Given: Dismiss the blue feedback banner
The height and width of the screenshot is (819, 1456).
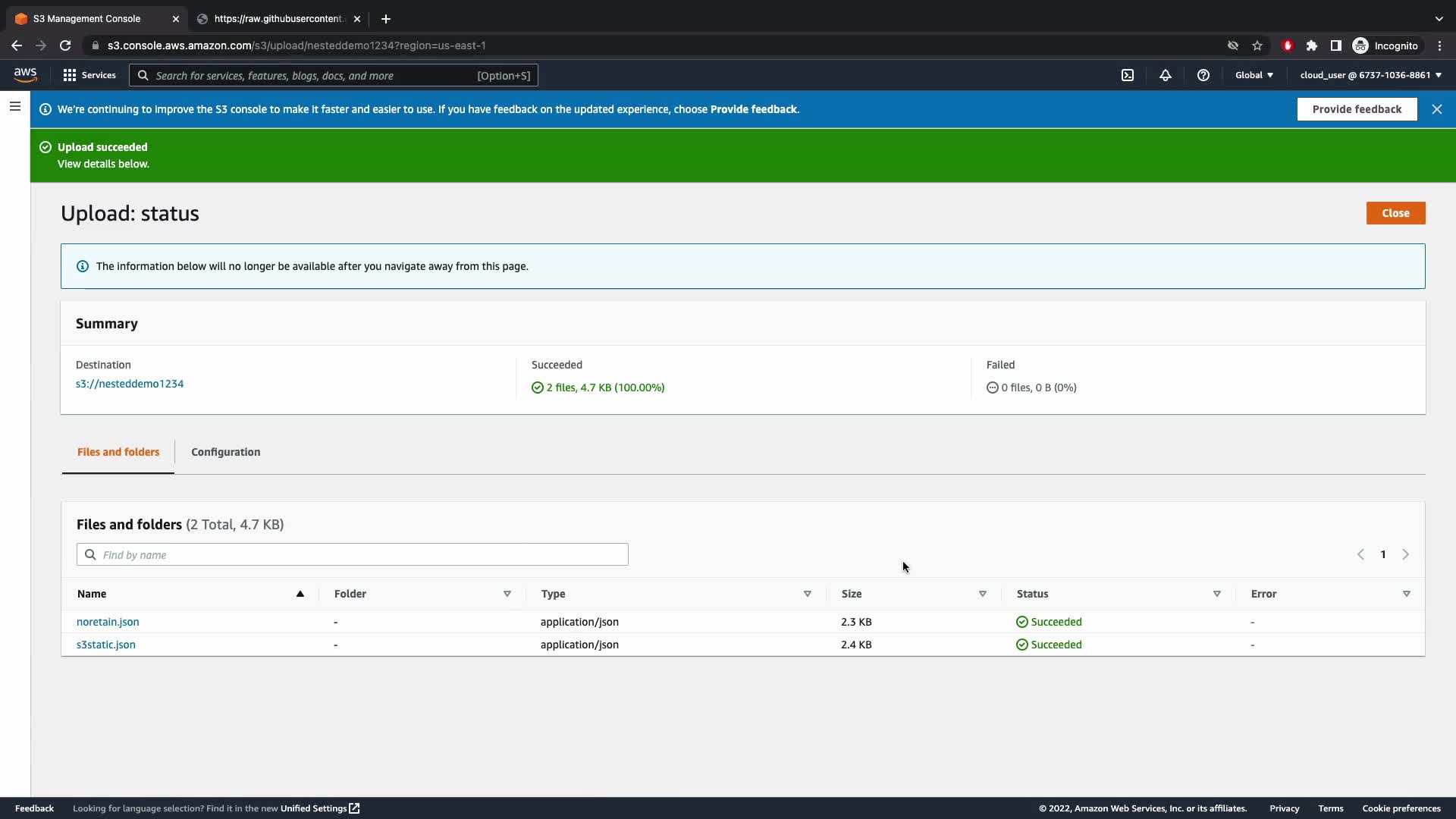Looking at the screenshot, I should click(1437, 109).
